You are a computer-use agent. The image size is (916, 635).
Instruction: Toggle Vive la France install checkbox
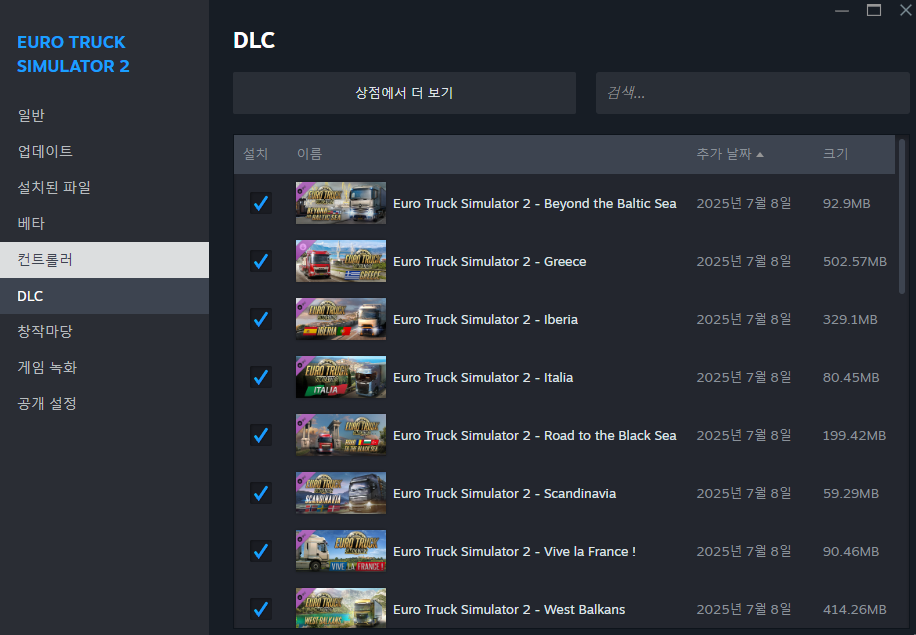[261, 551]
